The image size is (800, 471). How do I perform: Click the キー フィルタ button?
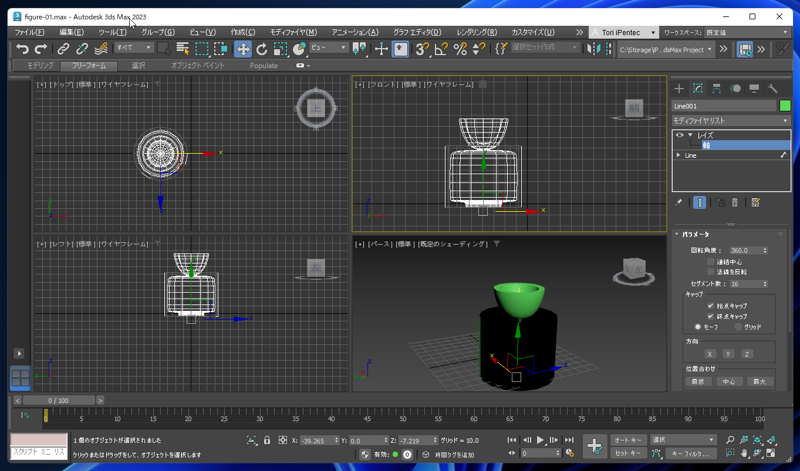point(691,453)
